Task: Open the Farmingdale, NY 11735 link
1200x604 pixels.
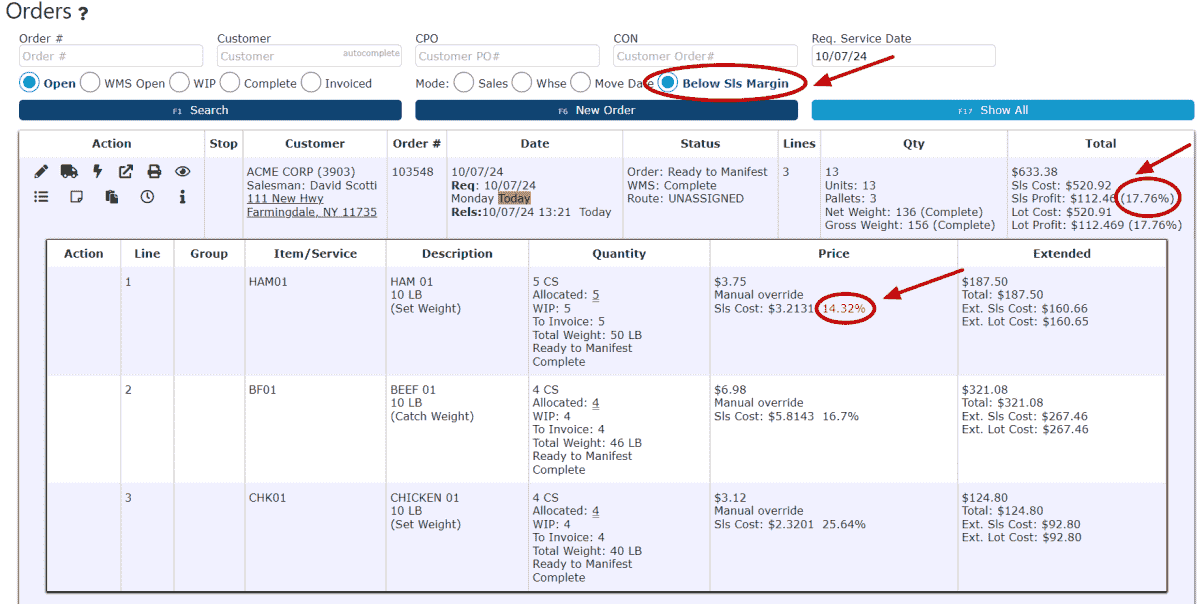Action: [x=311, y=212]
